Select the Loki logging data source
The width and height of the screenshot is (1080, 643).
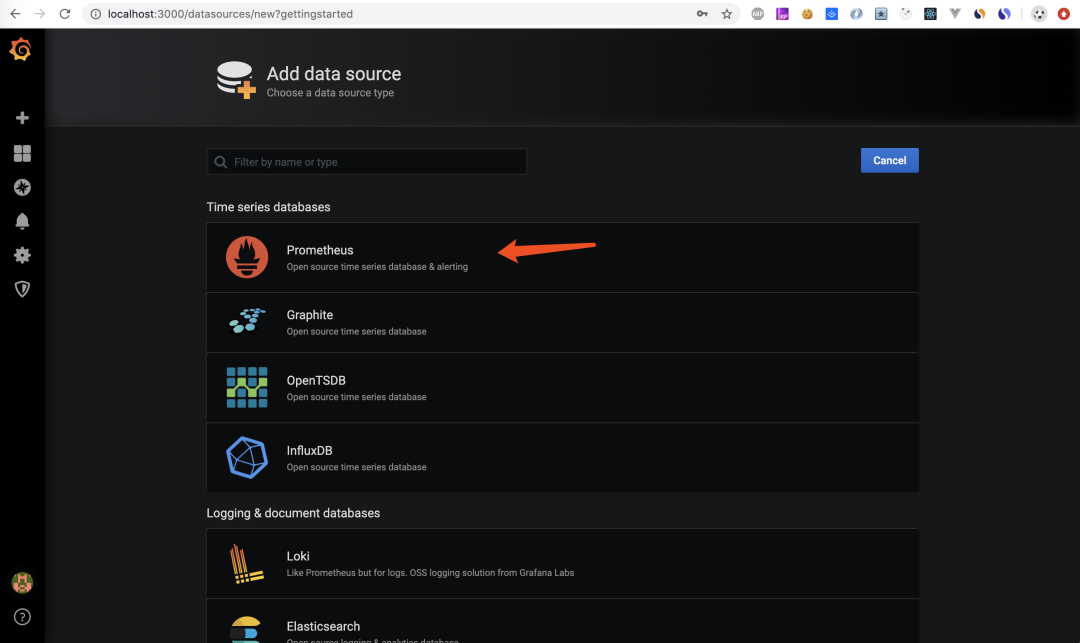point(562,564)
